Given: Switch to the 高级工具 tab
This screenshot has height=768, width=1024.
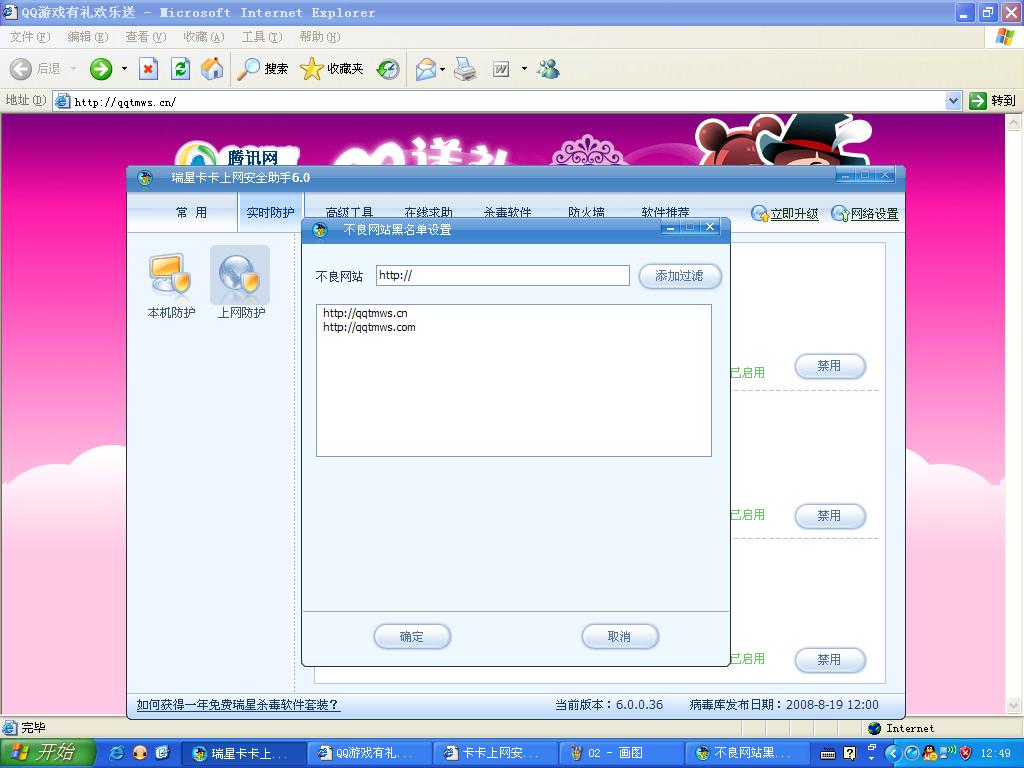Looking at the screenshot, I should (x=349, y=212).
